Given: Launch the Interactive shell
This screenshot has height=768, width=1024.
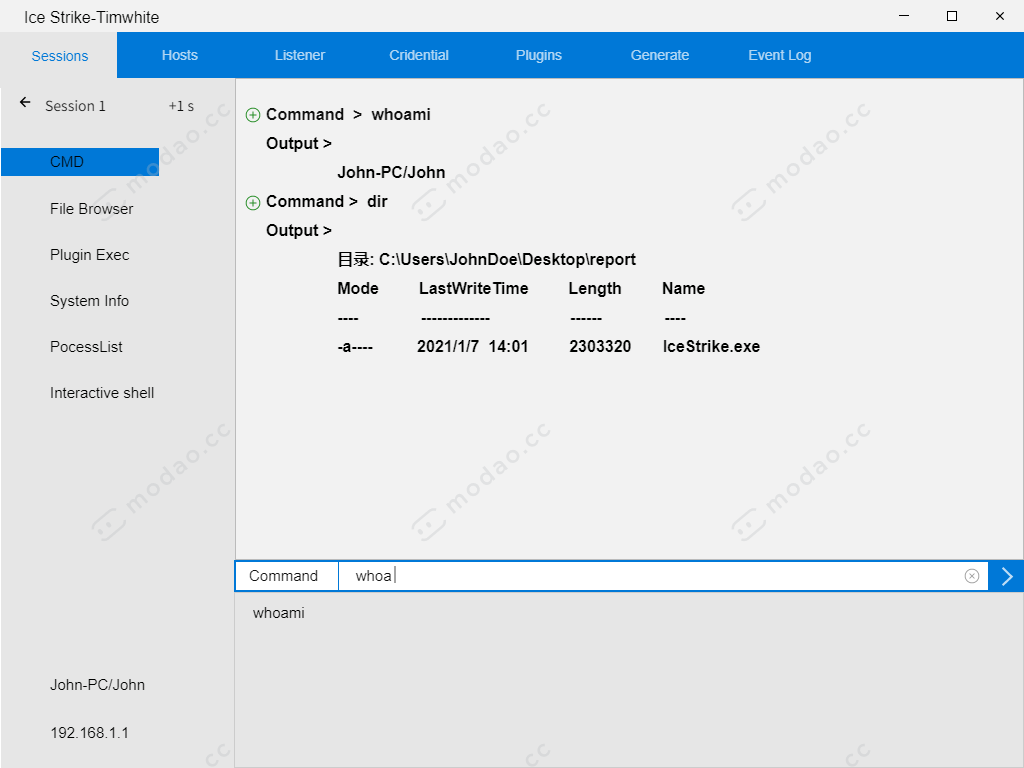Looking at the screenshot, I should pos(101,393).
